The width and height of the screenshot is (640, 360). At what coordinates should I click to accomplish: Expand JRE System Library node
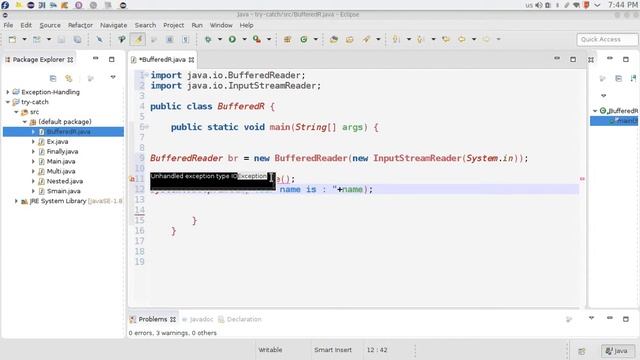tap(16, 201)
